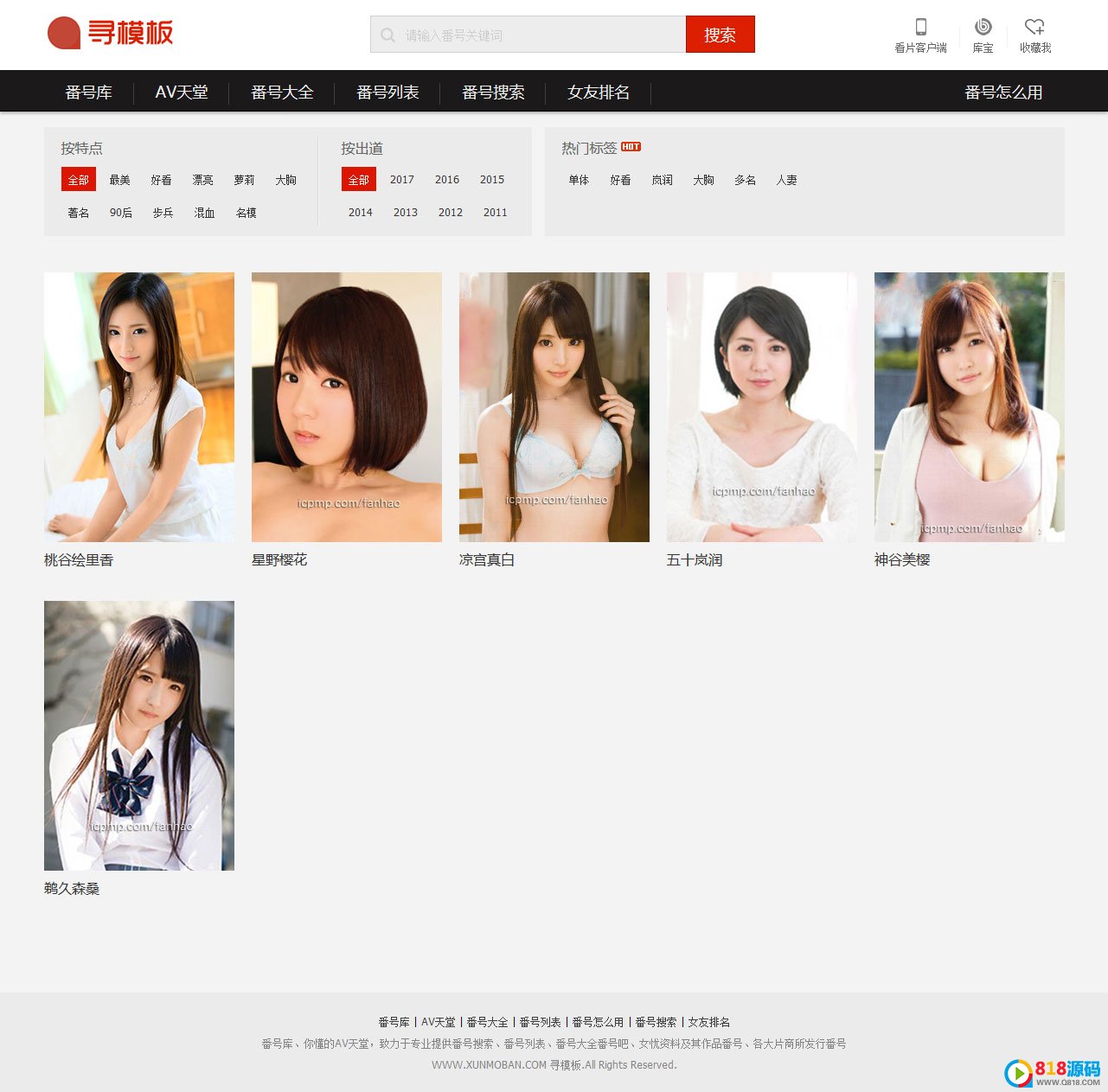
Task: Click the 鹈久森桑 name caption
Action: (72, 889)
